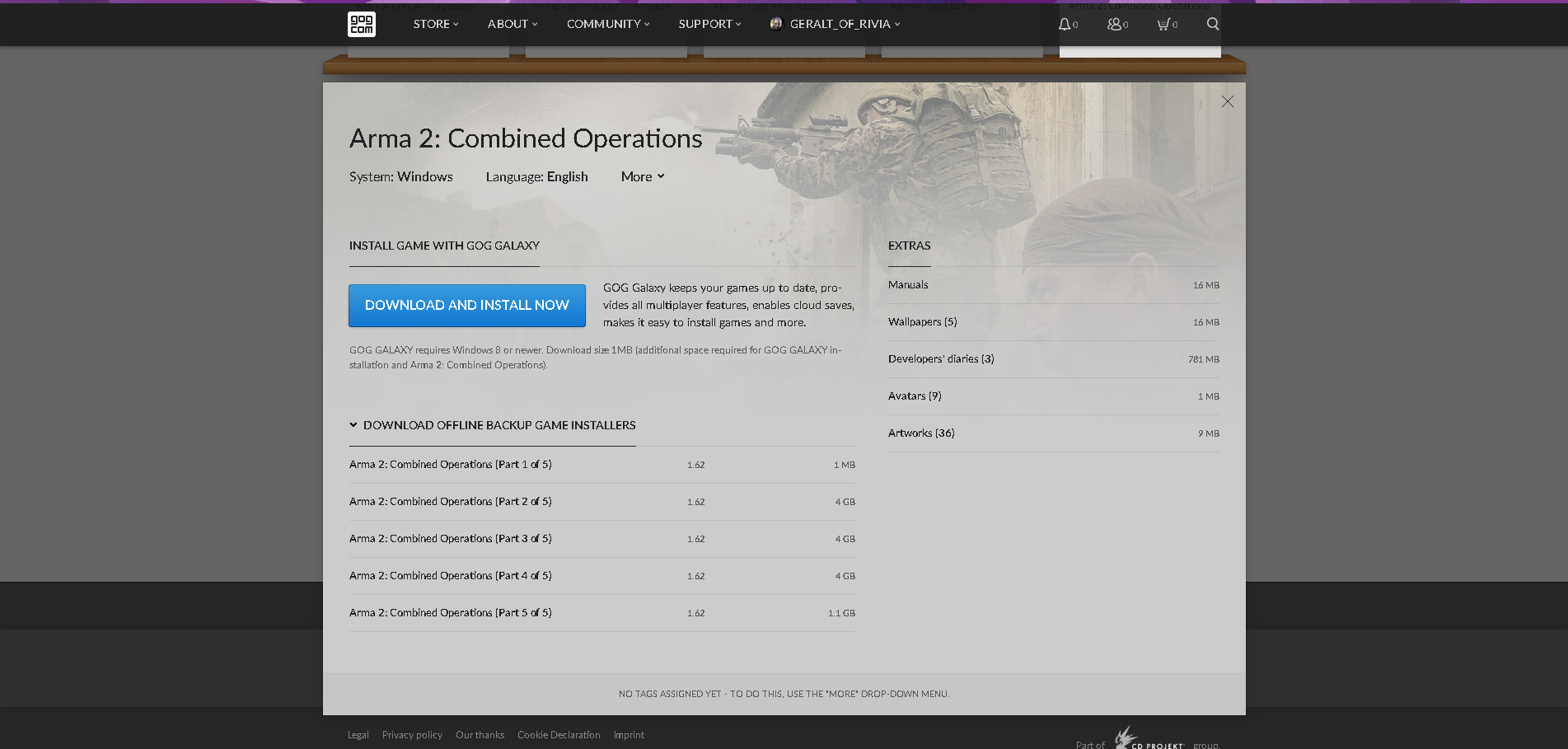Expand the More dropdown

coord(643,176)
